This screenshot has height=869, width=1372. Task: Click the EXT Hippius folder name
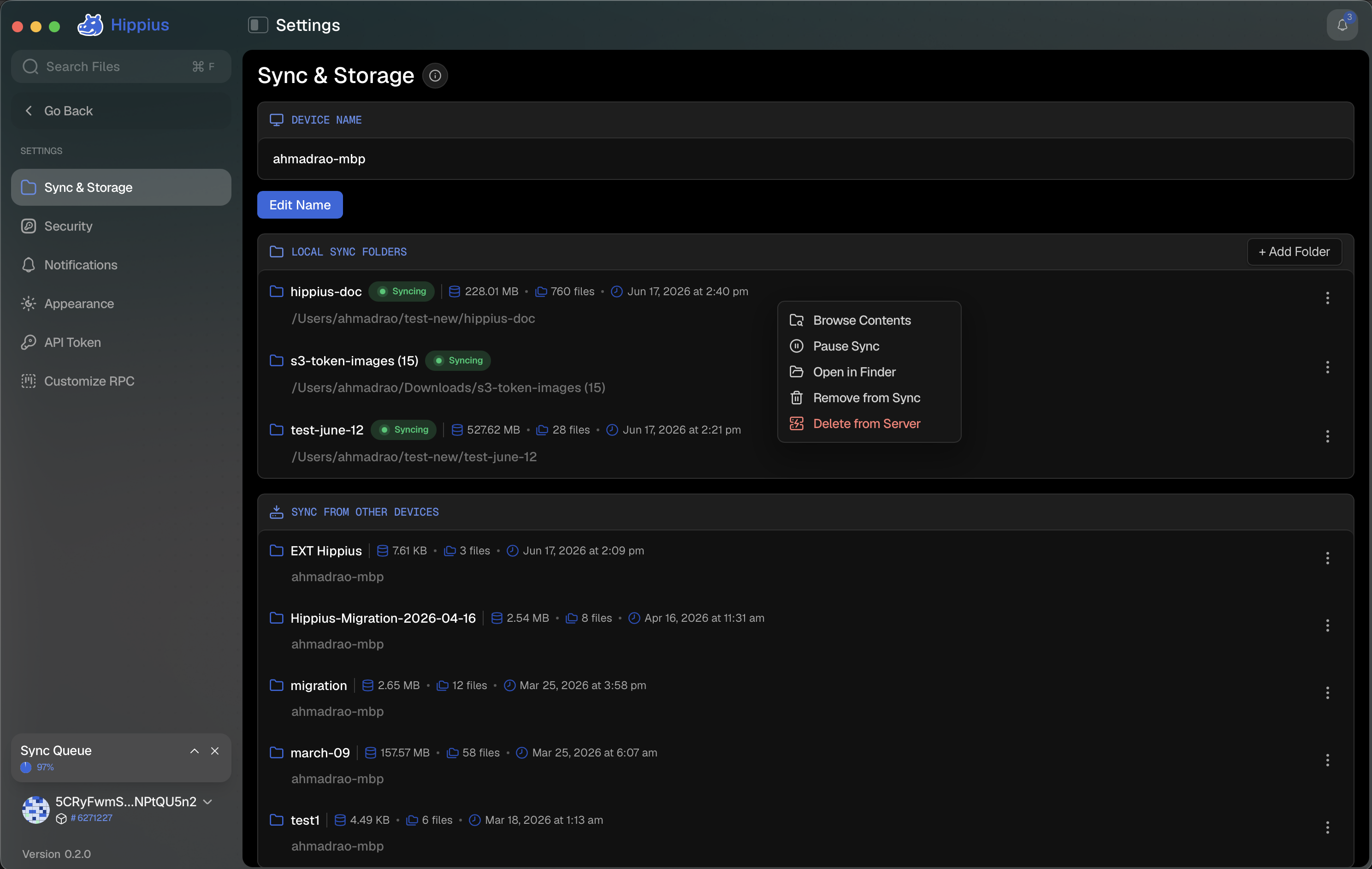pyautogui.click(x=326, y=550)
